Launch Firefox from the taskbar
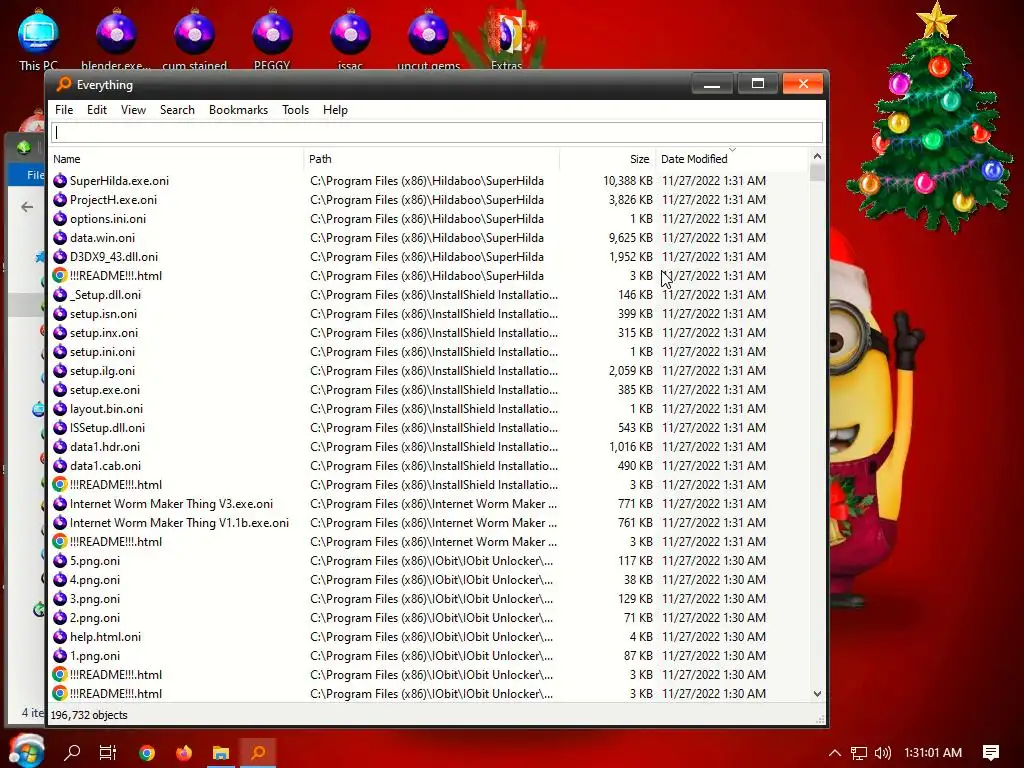The image size is (1024, 768). (x=184, y=753)
